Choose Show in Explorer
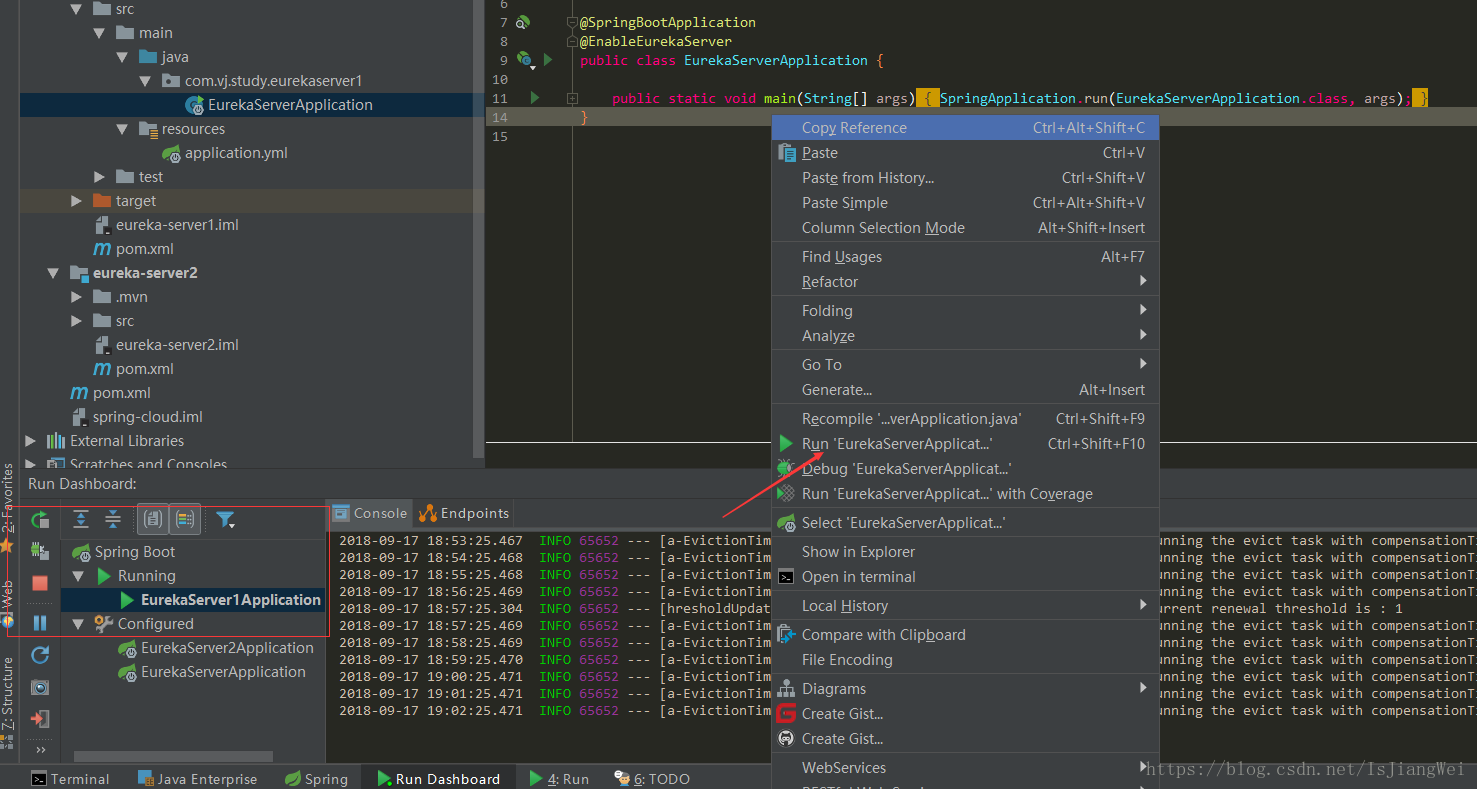The image size is (1477, 789). (x=966, y=552)
